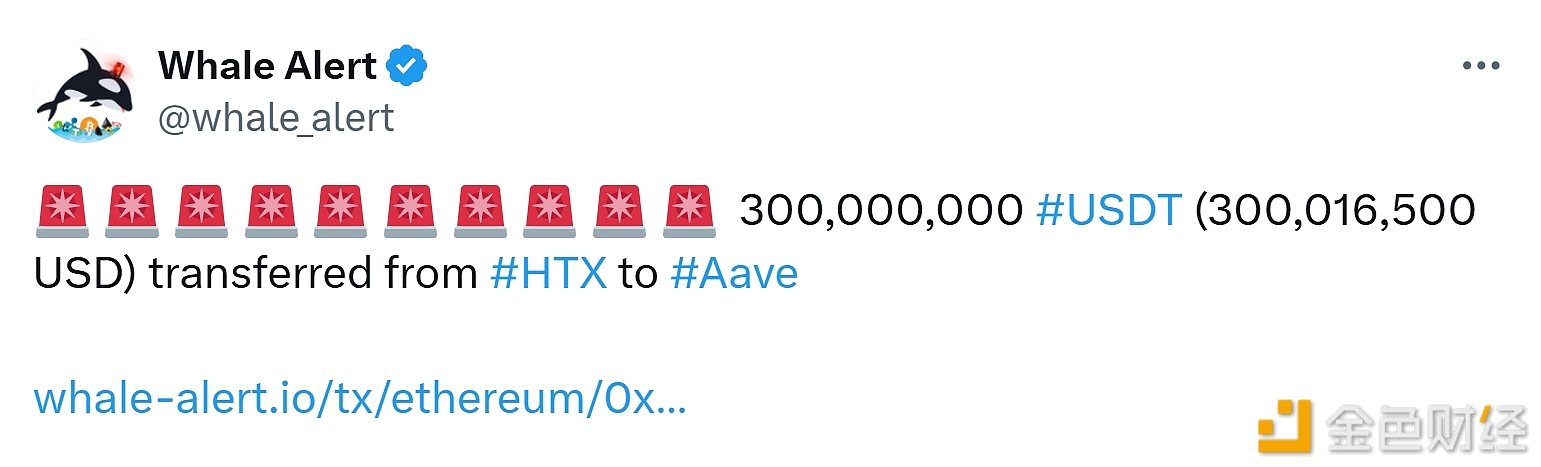This screenshot has width=1541, height=467.
Task: Click the (300,016,500 USD value text
Action: click(1335, 211)
